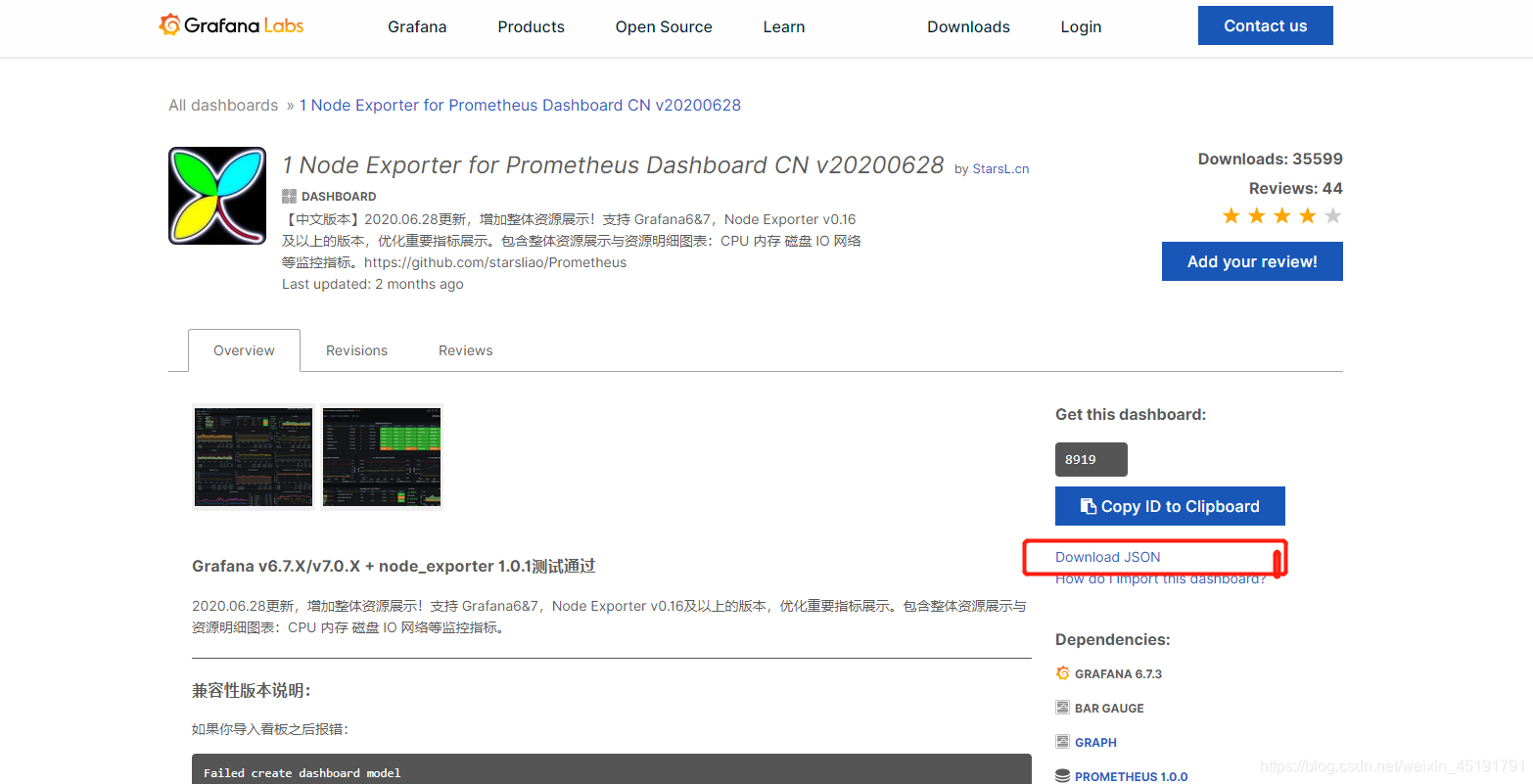The image size is (1533, 784).
Task: Click the Bar Gauge panel icon
Action: pos(1063,708)
